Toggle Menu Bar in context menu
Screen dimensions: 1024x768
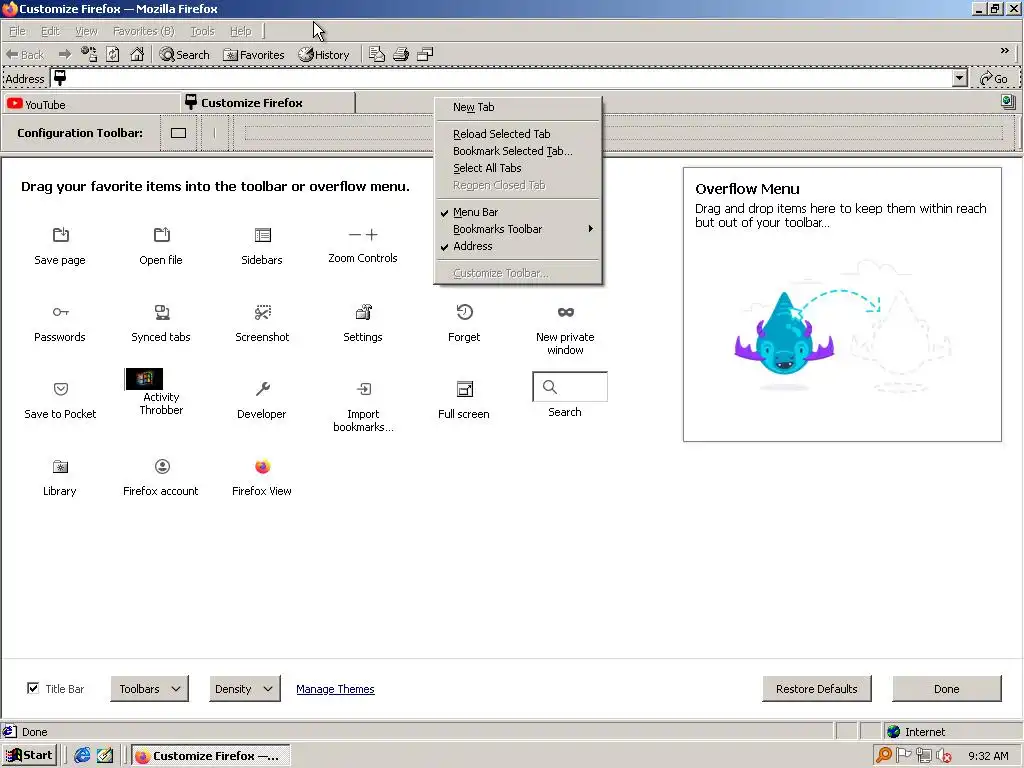[x=518, y=212]
